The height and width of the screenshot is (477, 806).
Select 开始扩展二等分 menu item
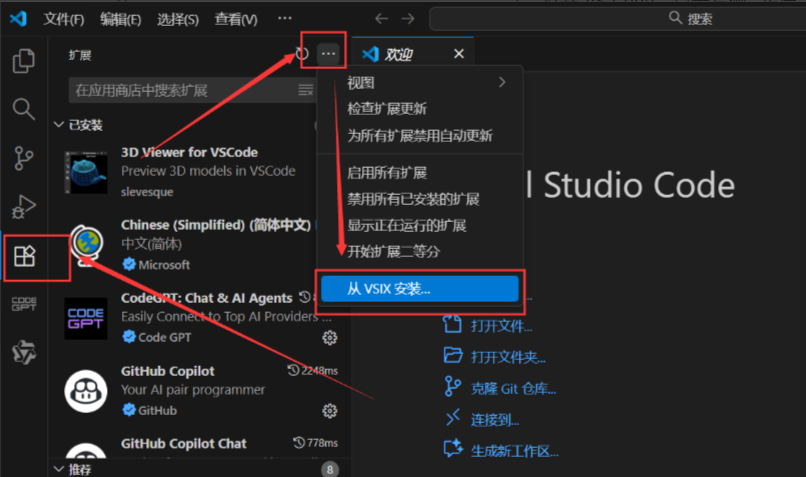coord(420,251)
